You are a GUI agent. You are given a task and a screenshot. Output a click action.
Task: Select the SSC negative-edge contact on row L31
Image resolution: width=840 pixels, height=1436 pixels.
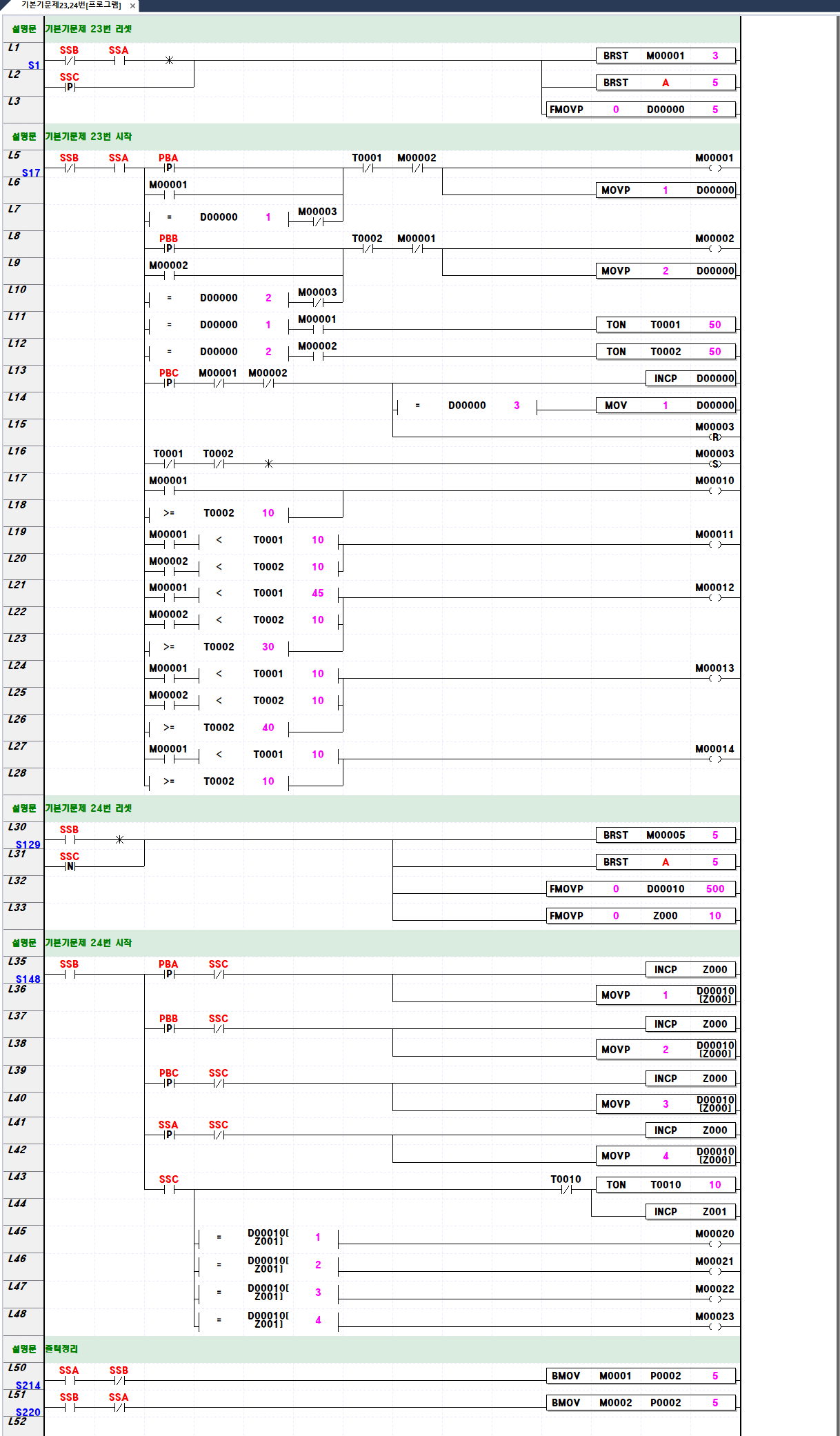click(x=70, y=866)
